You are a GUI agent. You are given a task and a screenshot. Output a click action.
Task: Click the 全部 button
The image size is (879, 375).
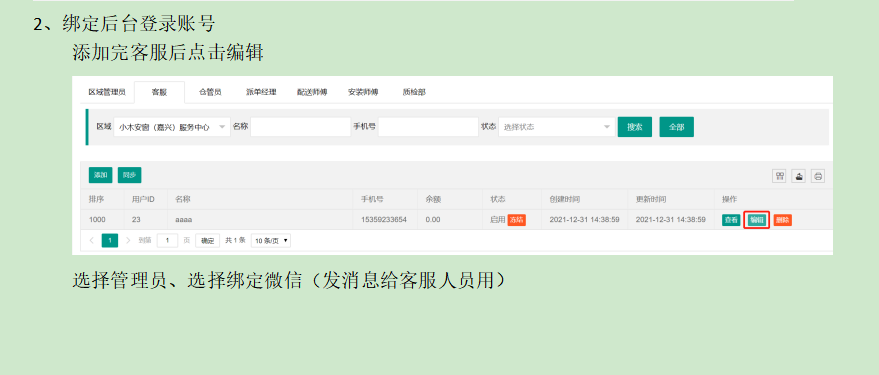click(677, 127)
